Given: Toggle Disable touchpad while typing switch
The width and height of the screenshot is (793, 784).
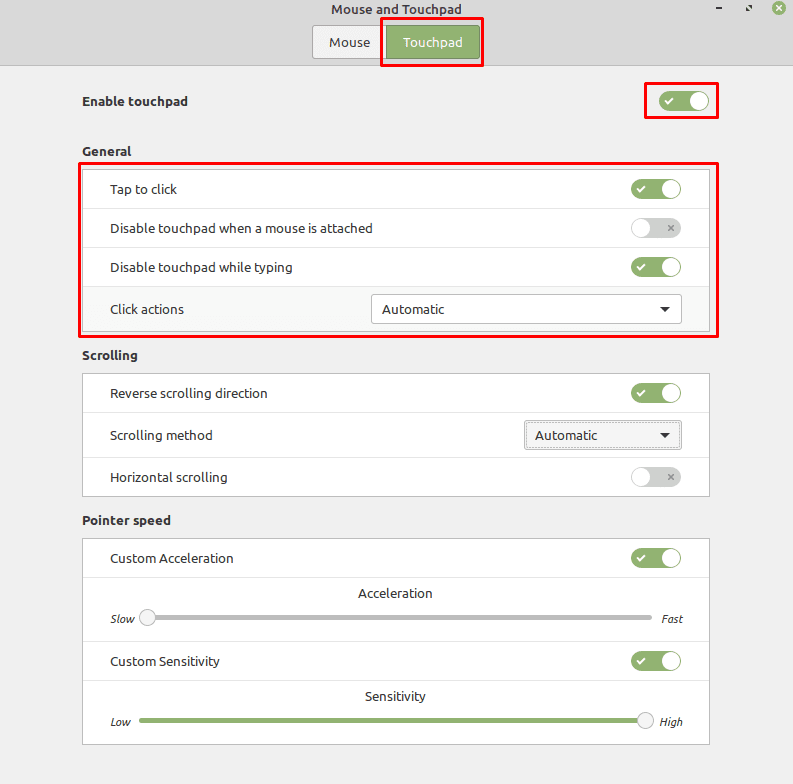Looking at the screenshot, I should (x=655, y=267).
